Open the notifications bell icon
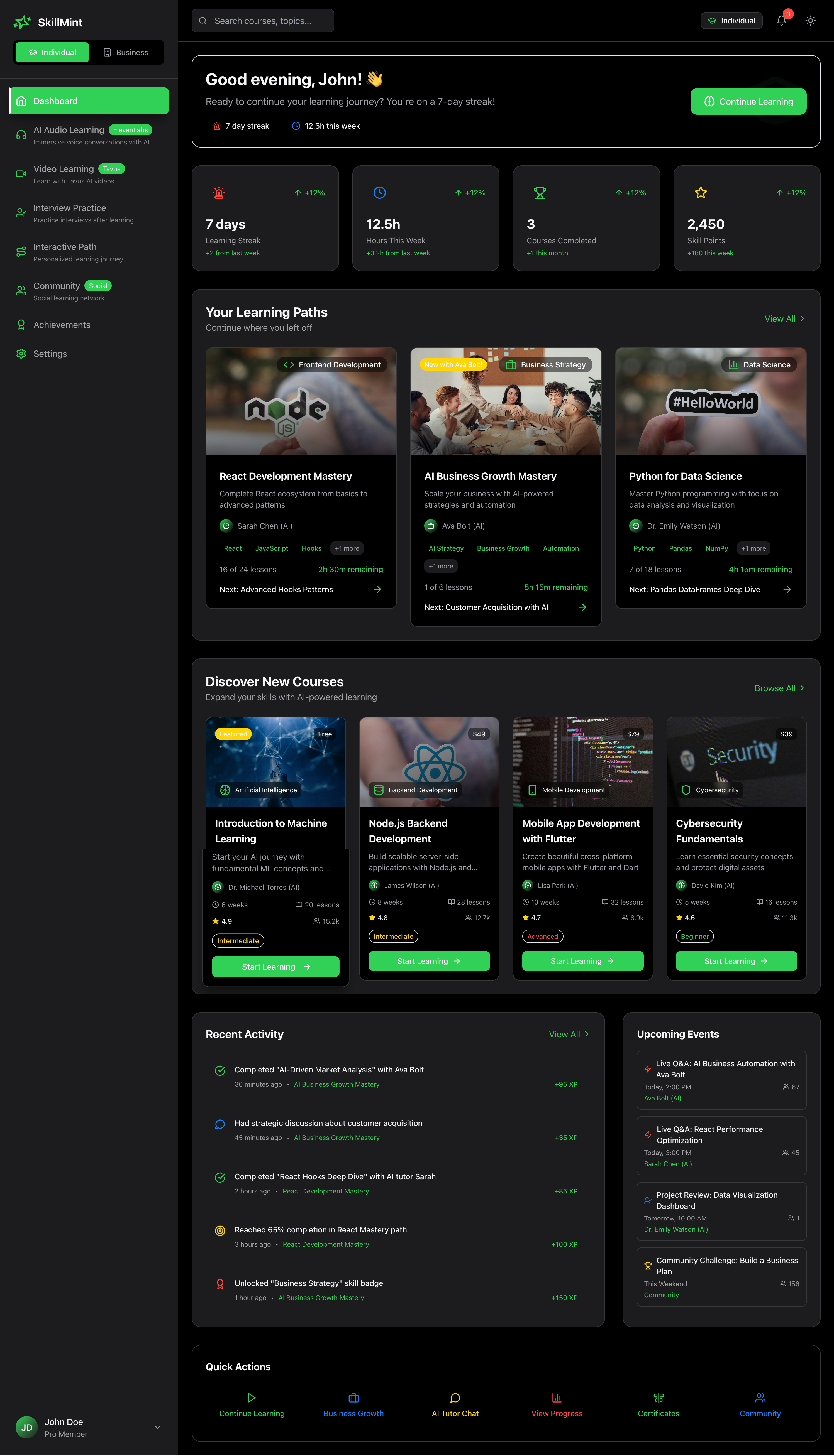Image resolution: width=834 pixels, height=1456 pixels. [x=781, y=21]
